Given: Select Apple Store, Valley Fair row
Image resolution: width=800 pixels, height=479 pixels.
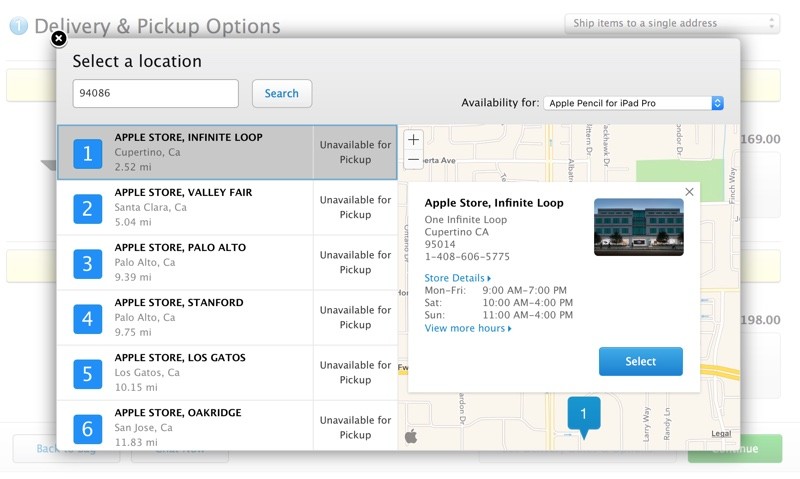Looking at the screenshot, I should click(227, 207).
